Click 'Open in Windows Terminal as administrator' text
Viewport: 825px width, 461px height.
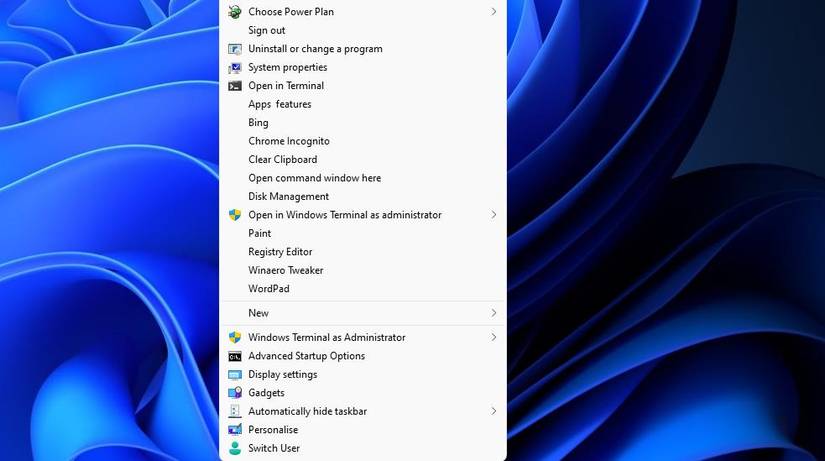point(345,215)
